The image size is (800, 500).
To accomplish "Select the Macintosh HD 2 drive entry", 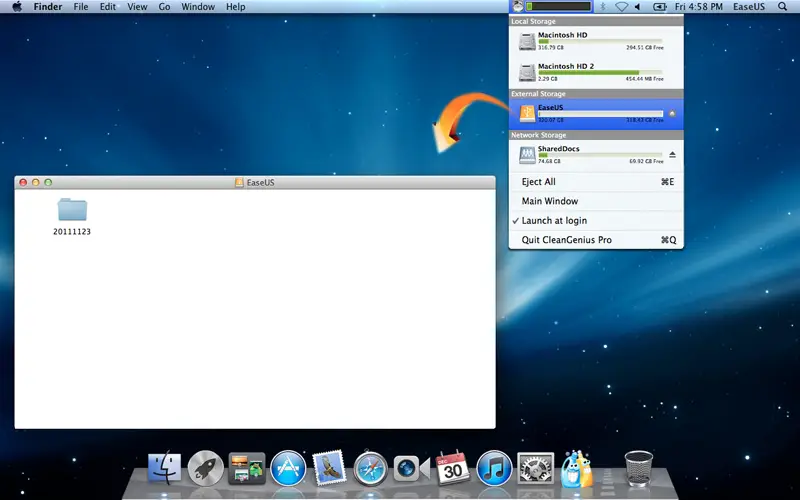I will pyautogui.click(x=596, y=72).
